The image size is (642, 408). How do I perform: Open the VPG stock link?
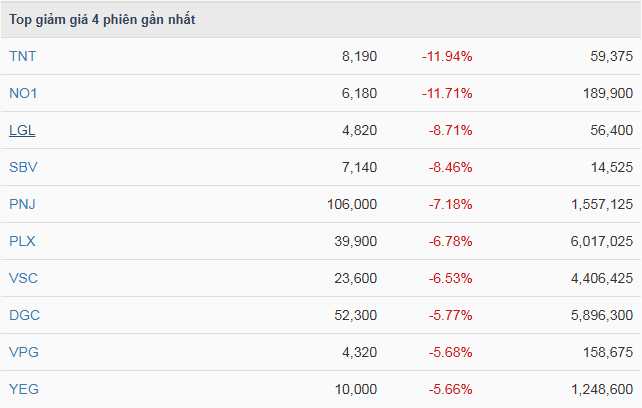tap(23, 352)
